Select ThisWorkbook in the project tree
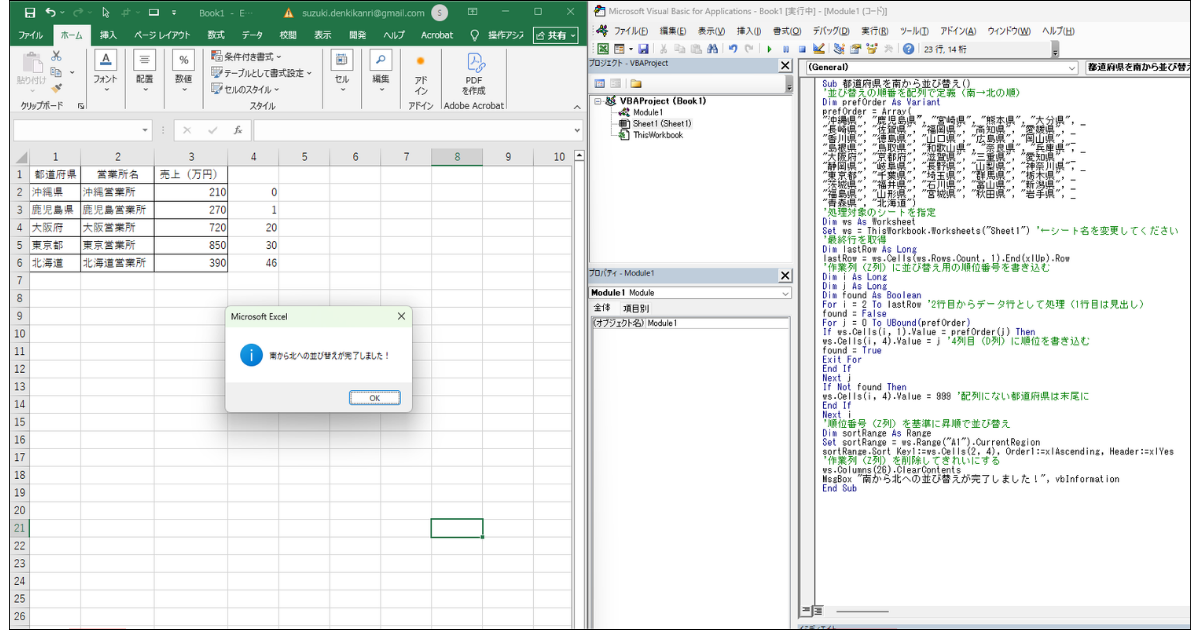This screenshot has width=1200, height=630. coord(657,135)
